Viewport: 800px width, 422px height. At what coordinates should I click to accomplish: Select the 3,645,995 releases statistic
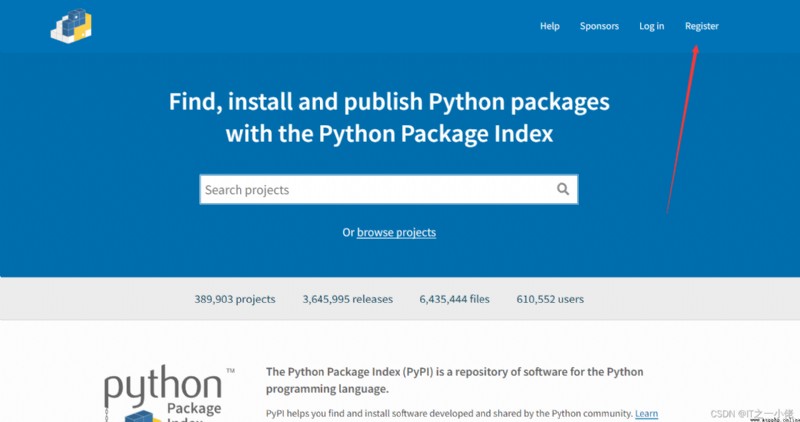coord(347,300)
